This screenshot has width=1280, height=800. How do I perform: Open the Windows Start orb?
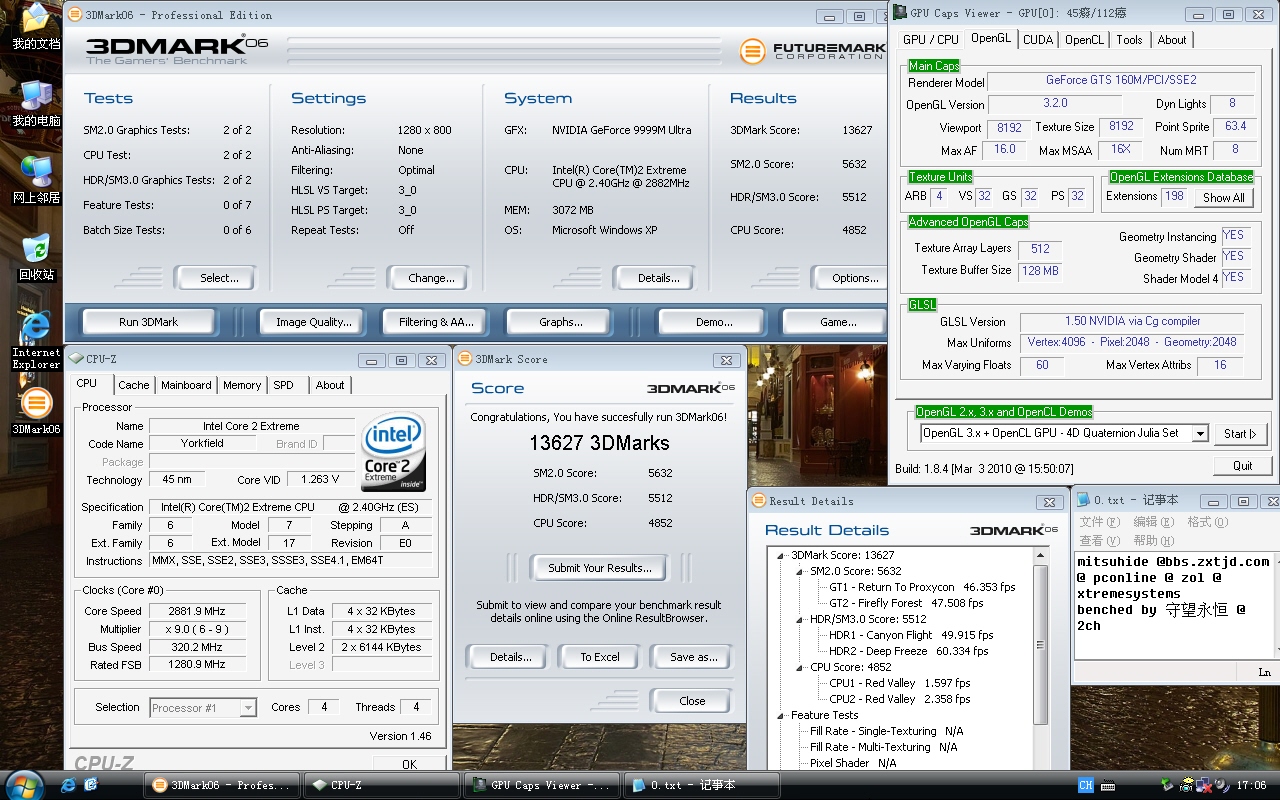[23, 784]
